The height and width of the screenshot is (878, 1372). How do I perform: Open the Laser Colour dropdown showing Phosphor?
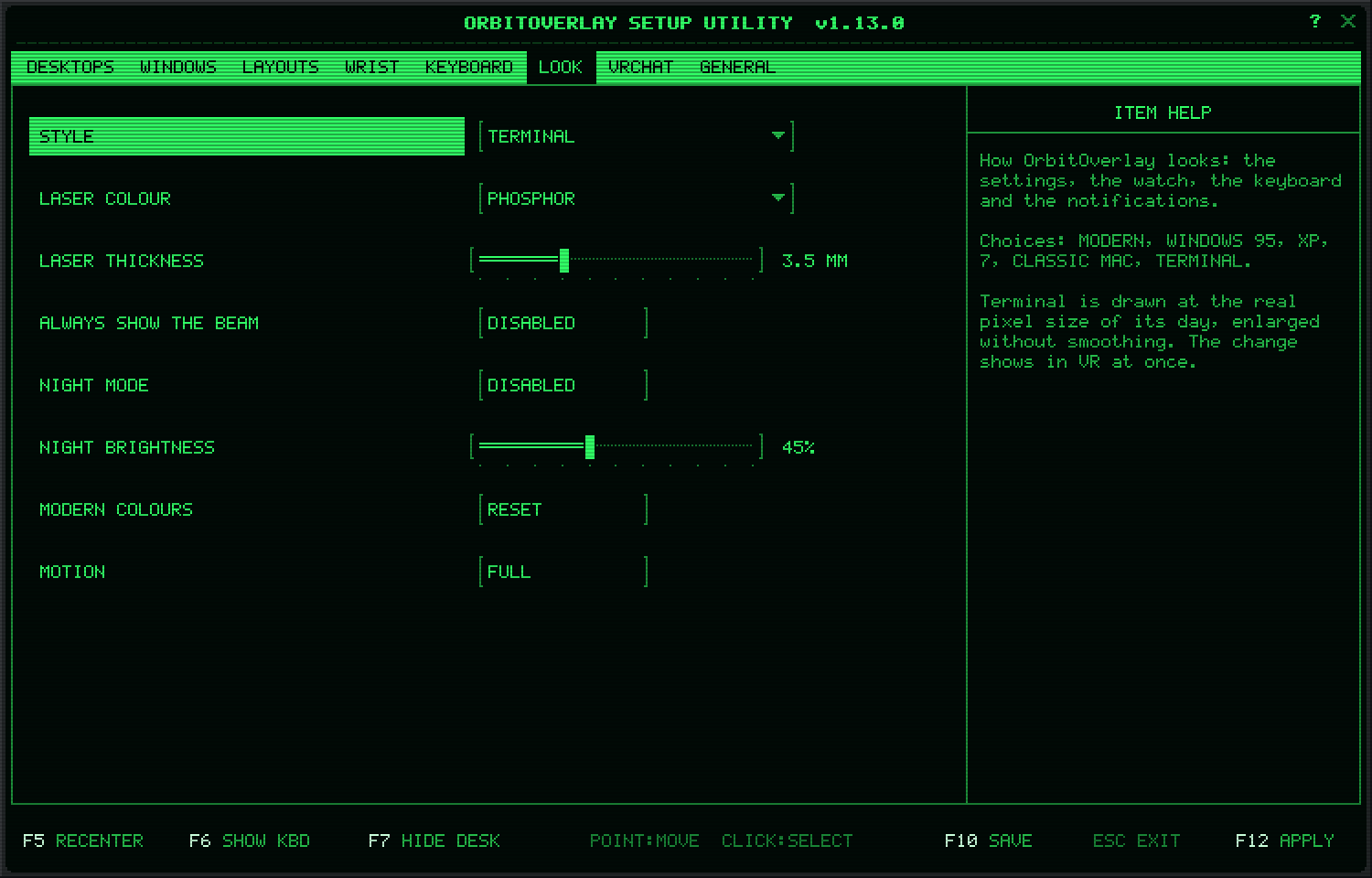pos(637,198)
